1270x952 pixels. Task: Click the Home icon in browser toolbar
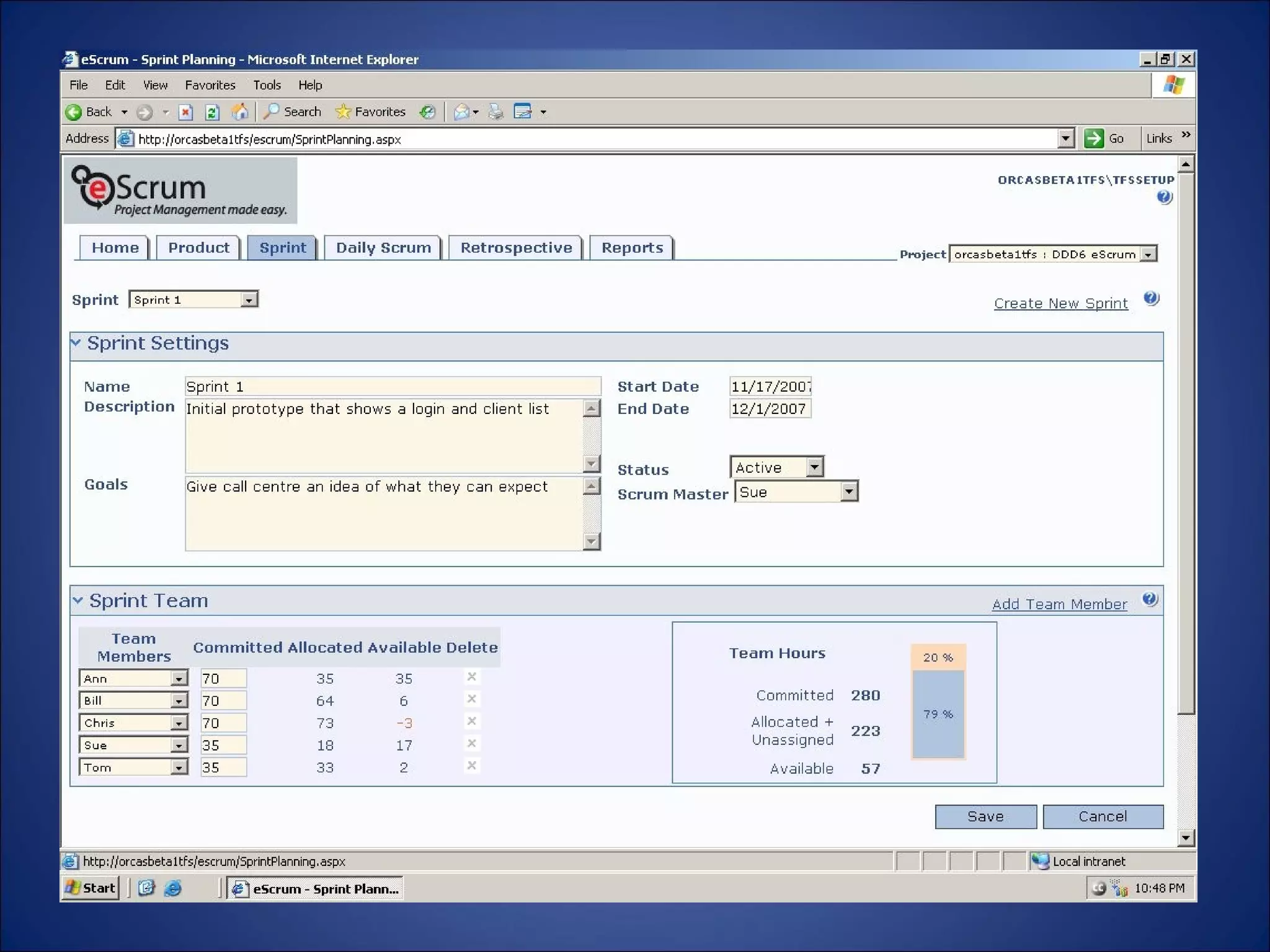tap(240, 112)
